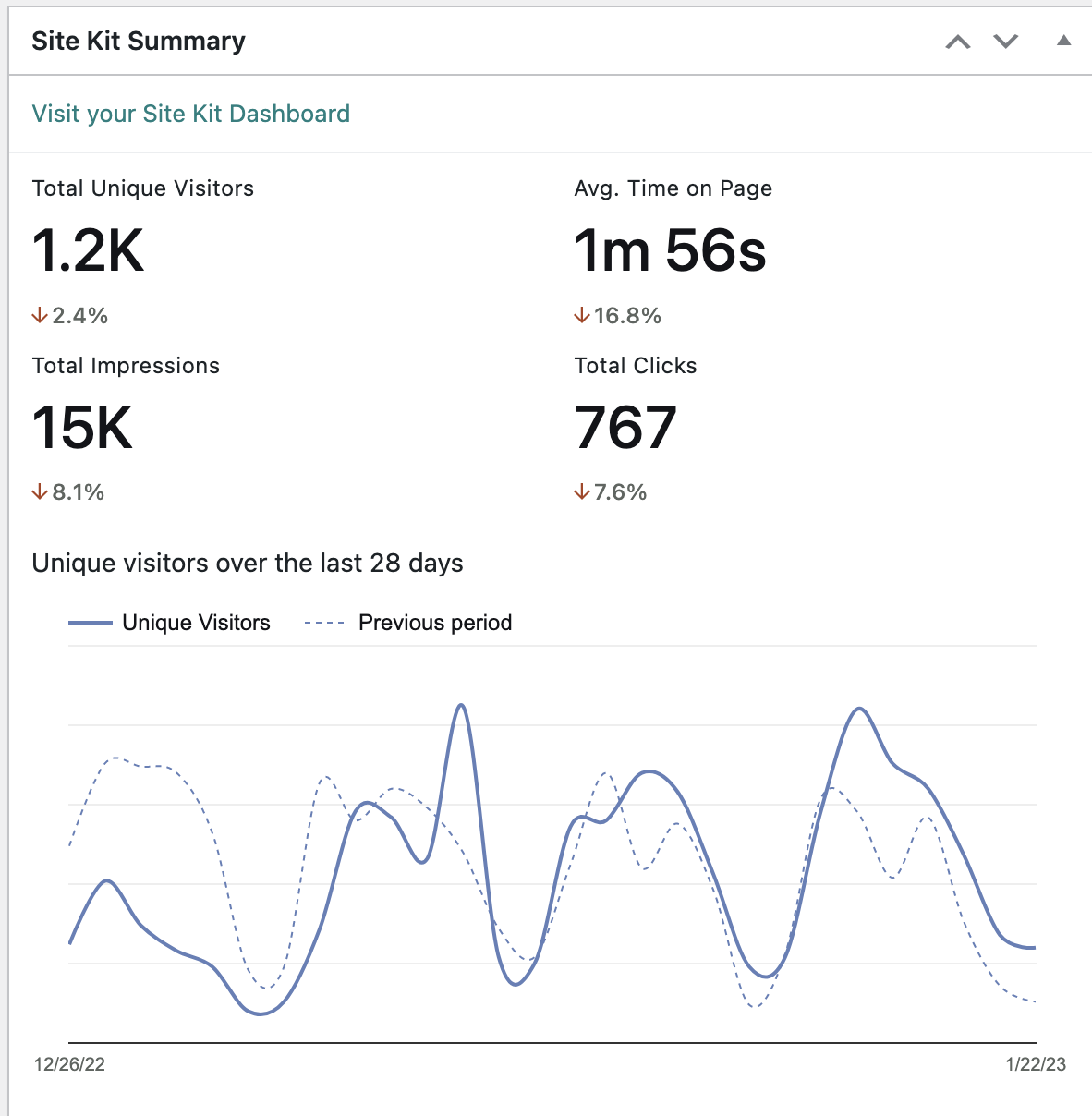This screenshot has height=1116, width=1092.
Task: Click the red decrease arrow under Total Impressions
Action: point(40,491)
